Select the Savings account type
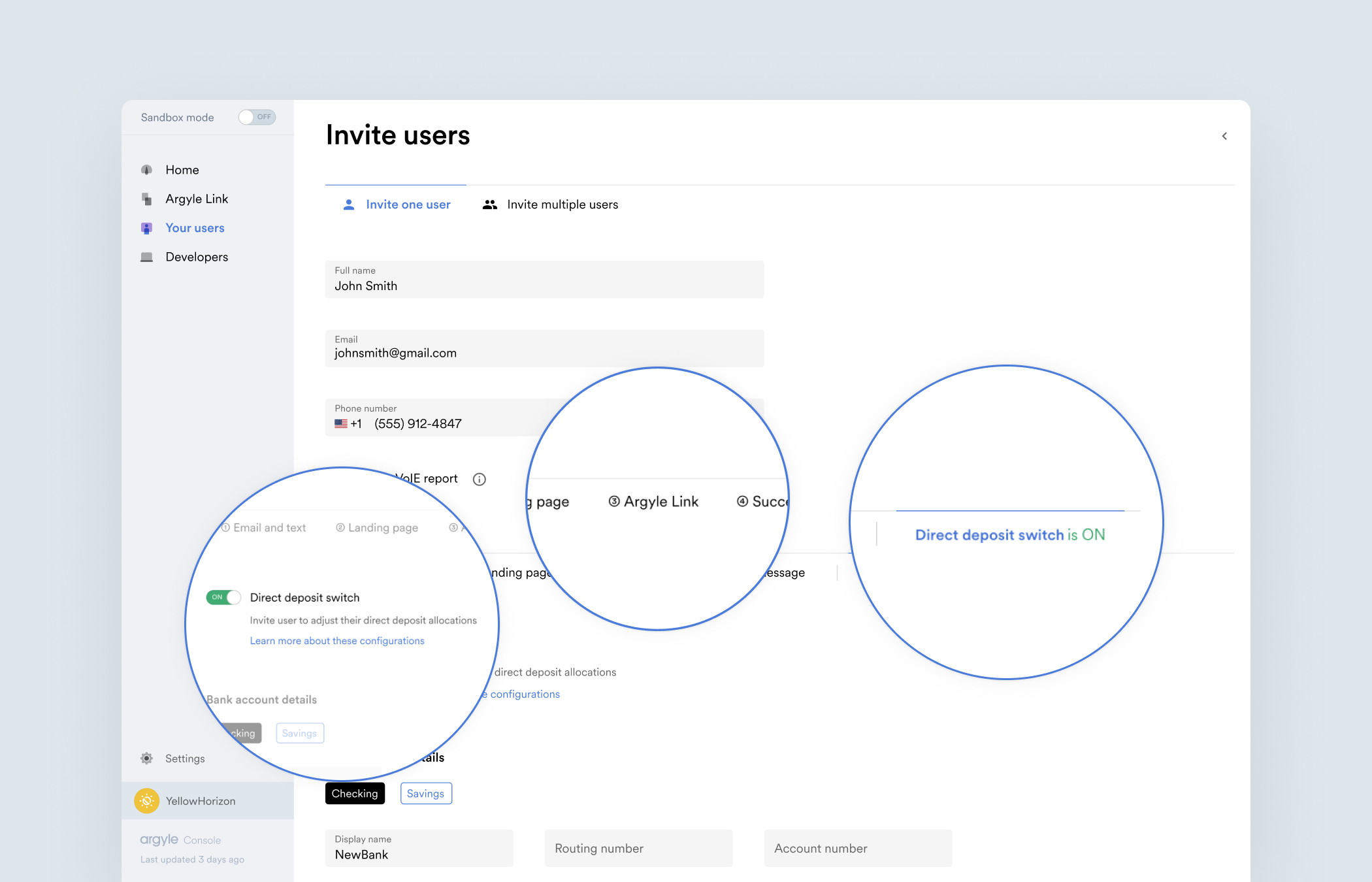 425,794
